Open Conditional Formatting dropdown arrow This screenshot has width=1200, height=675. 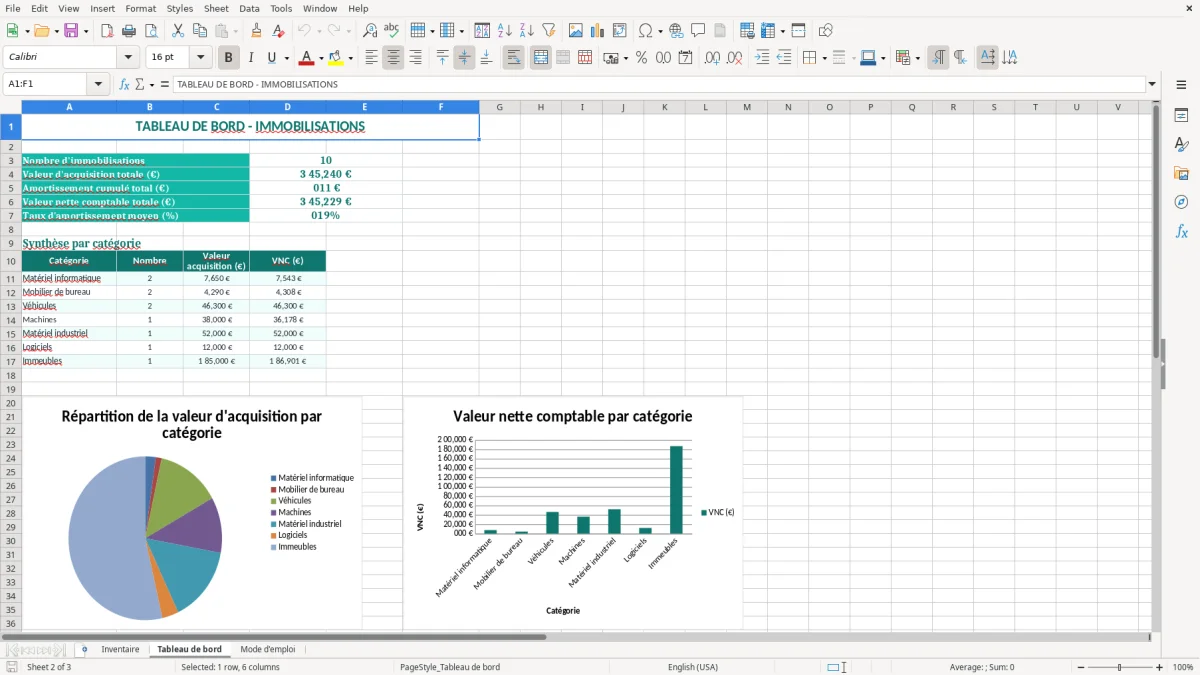point(917,58)
